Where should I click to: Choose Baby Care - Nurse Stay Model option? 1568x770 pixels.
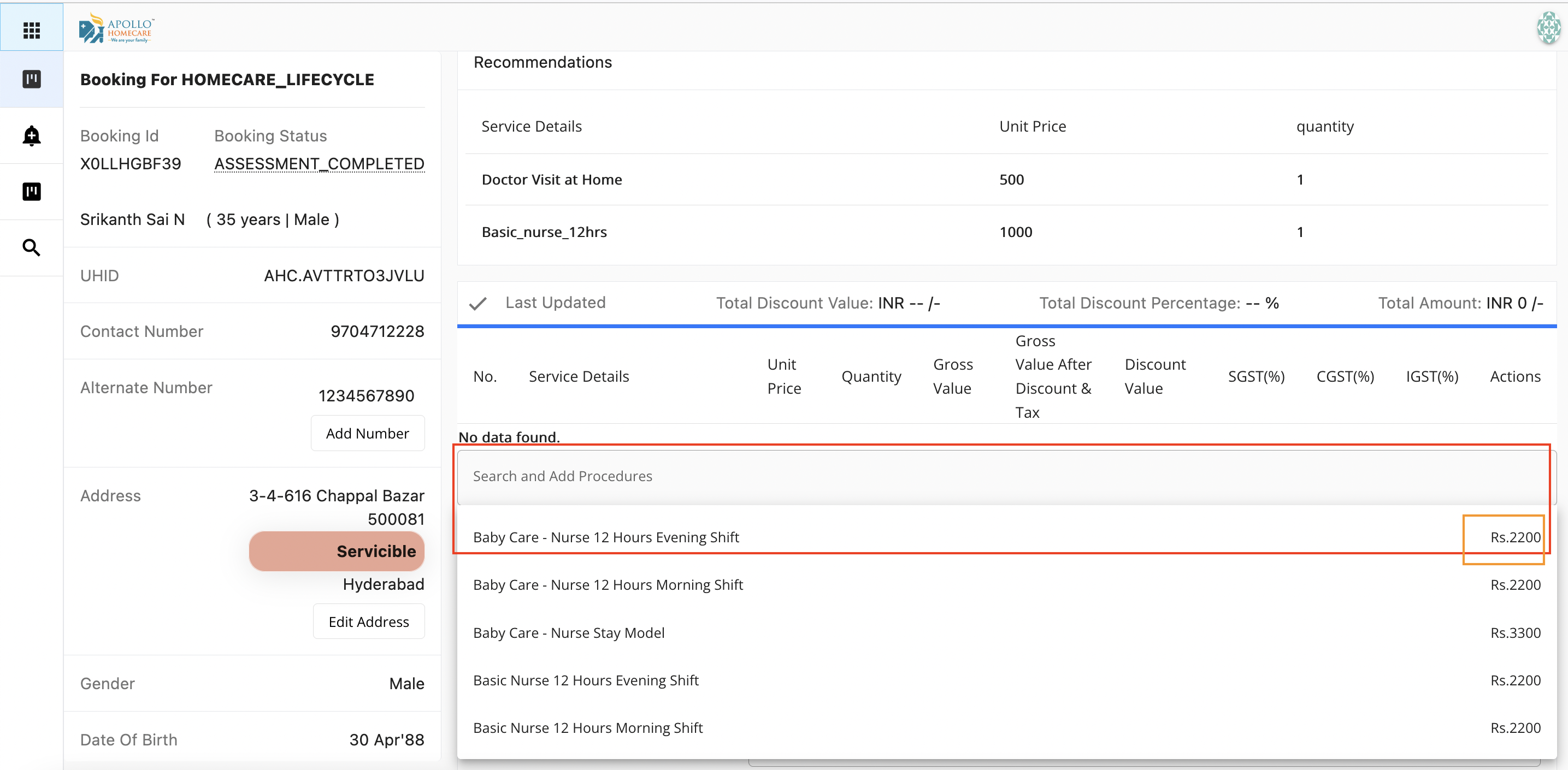[x=569, y=632]
